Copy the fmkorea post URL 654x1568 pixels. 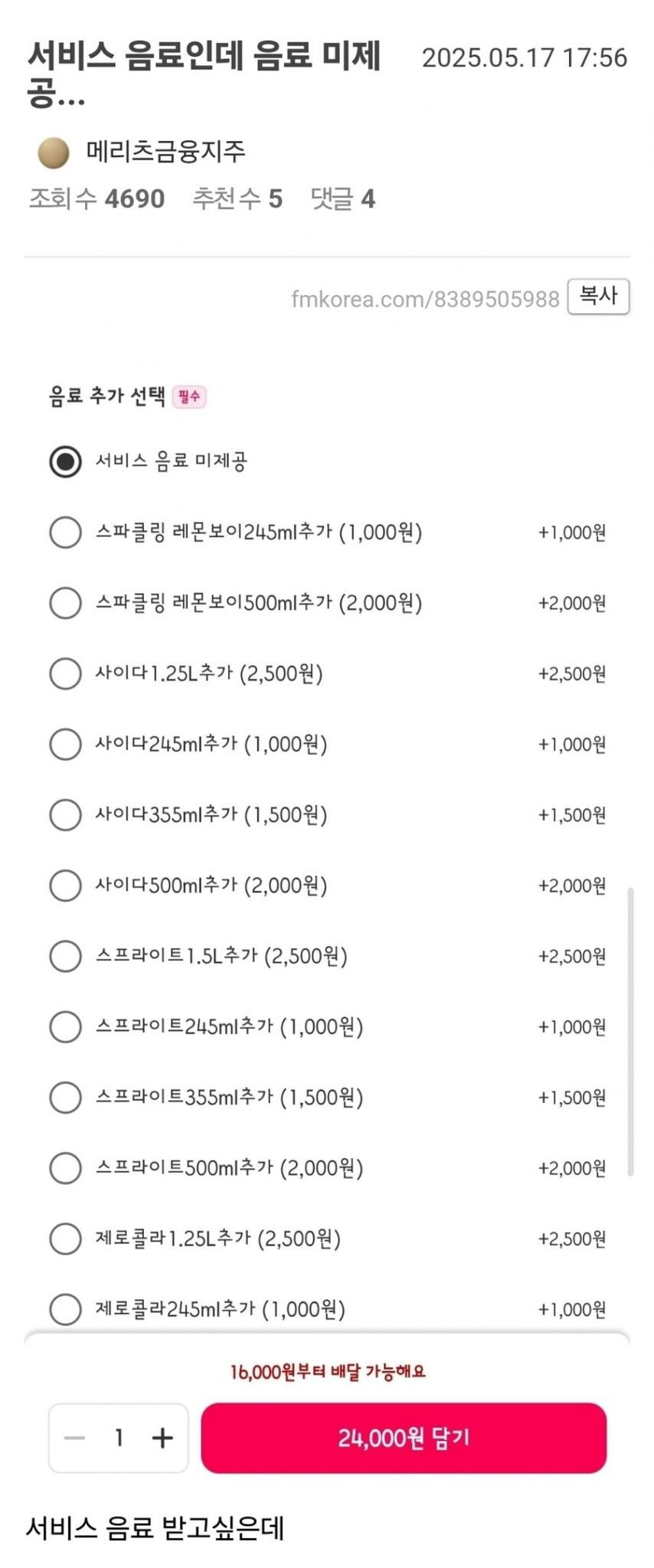point(598,296)
